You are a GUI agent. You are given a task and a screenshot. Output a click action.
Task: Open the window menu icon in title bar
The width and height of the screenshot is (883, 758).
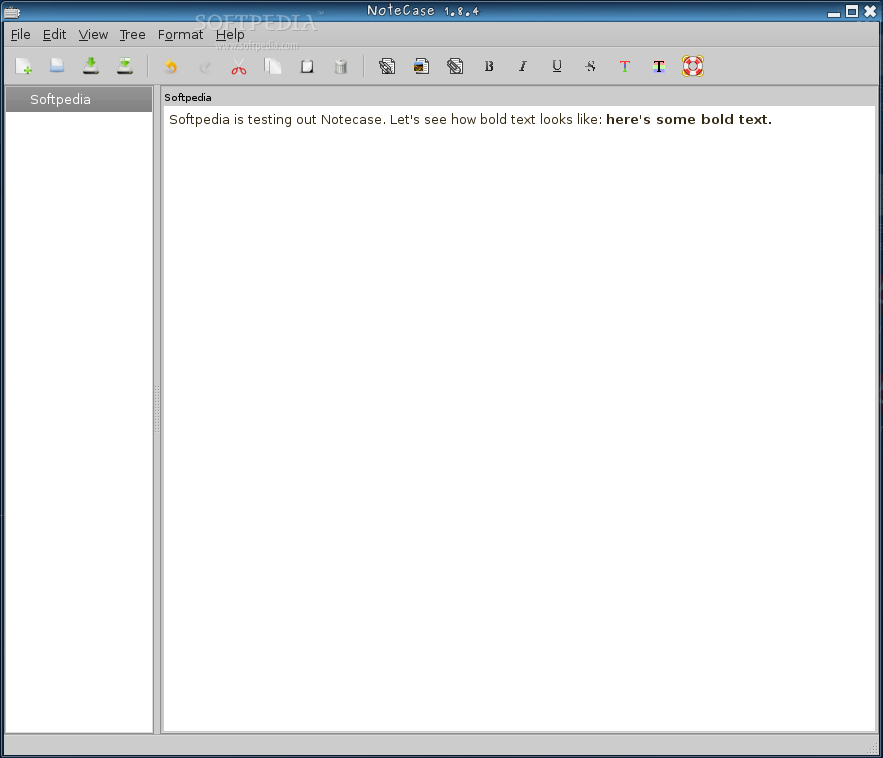point(11,11)
